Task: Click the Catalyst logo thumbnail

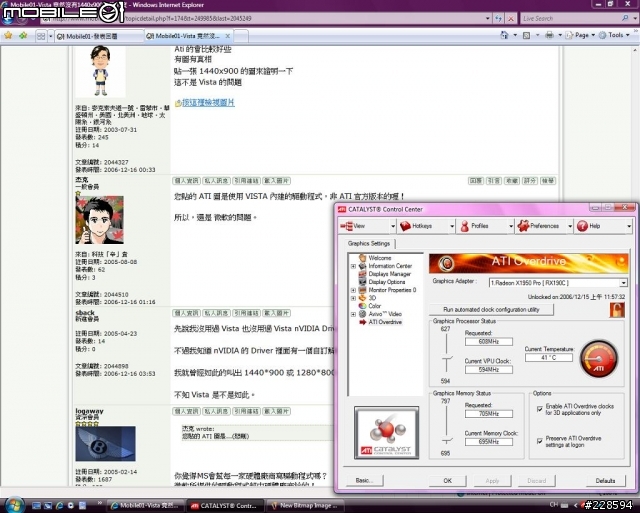Action: tap(387, 433)
